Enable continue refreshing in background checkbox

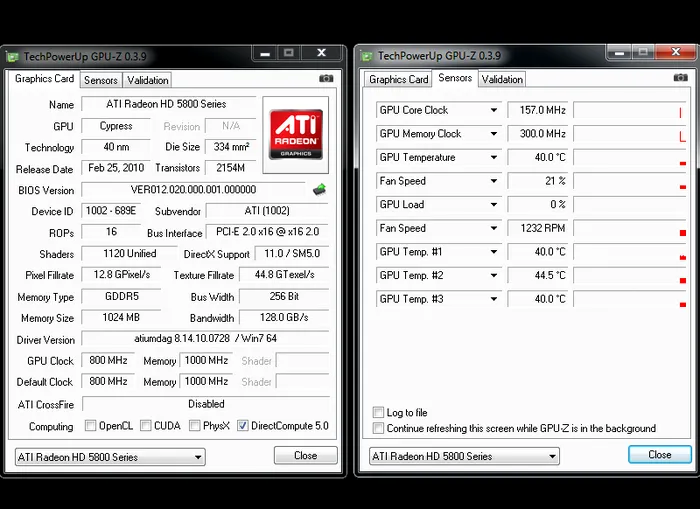378,428
